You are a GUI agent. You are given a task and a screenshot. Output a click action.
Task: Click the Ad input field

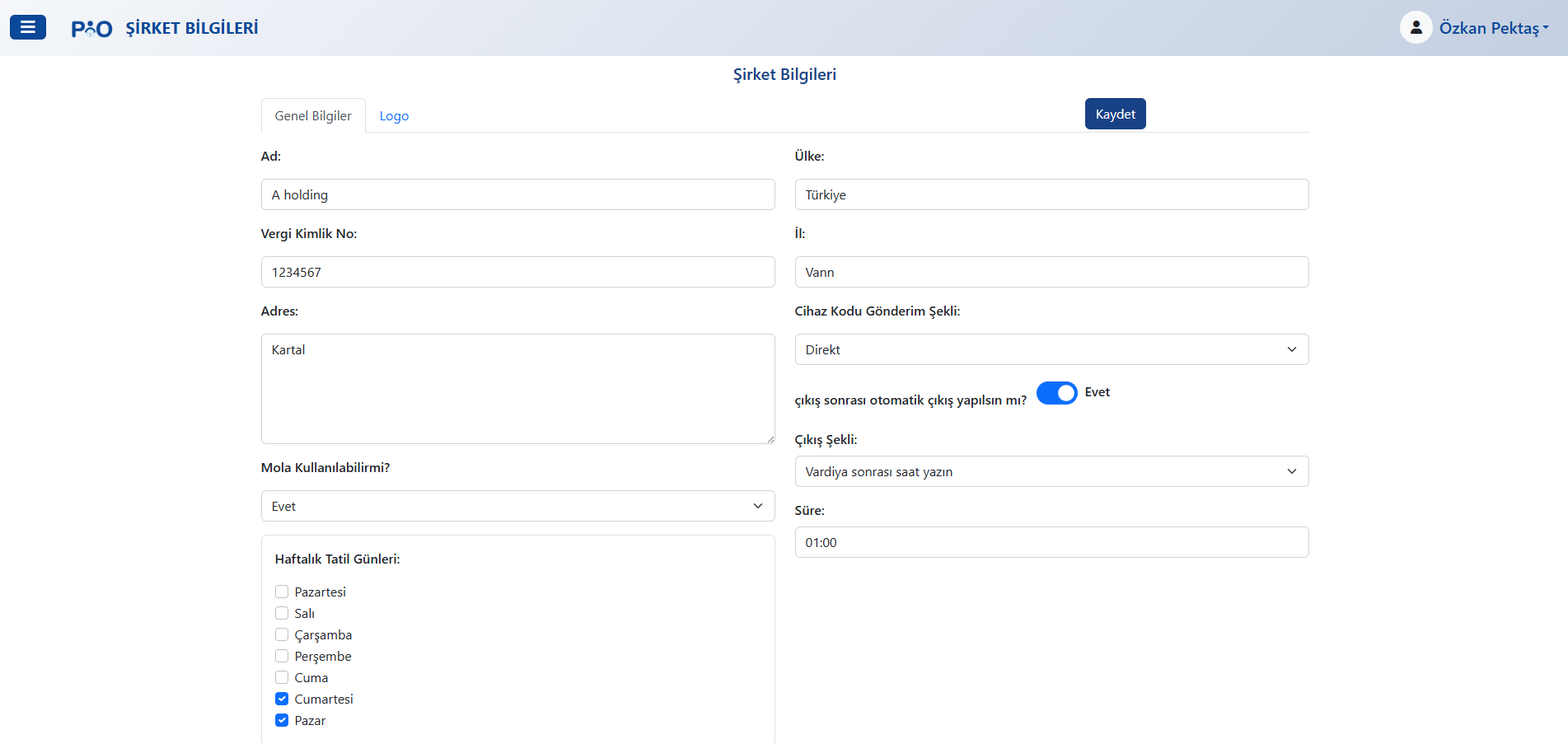point(517,194)
